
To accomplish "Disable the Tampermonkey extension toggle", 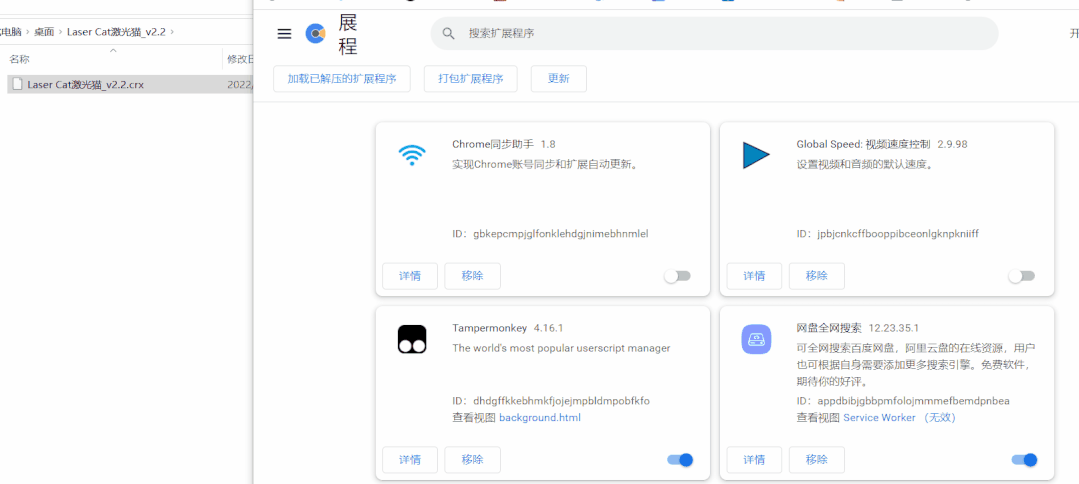I will [x=680, y=460].
